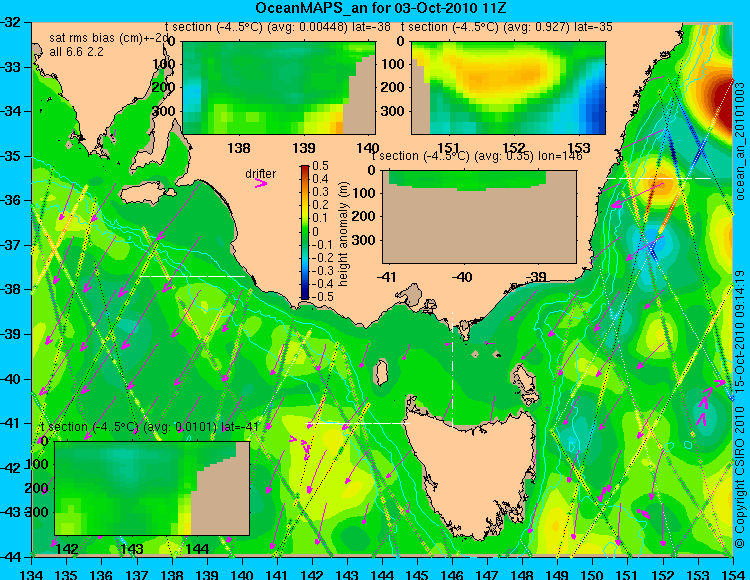Click longitude tick 136 on the bottom axis
750x580 pixels.
pyautogui.click(x=102, y=574)
